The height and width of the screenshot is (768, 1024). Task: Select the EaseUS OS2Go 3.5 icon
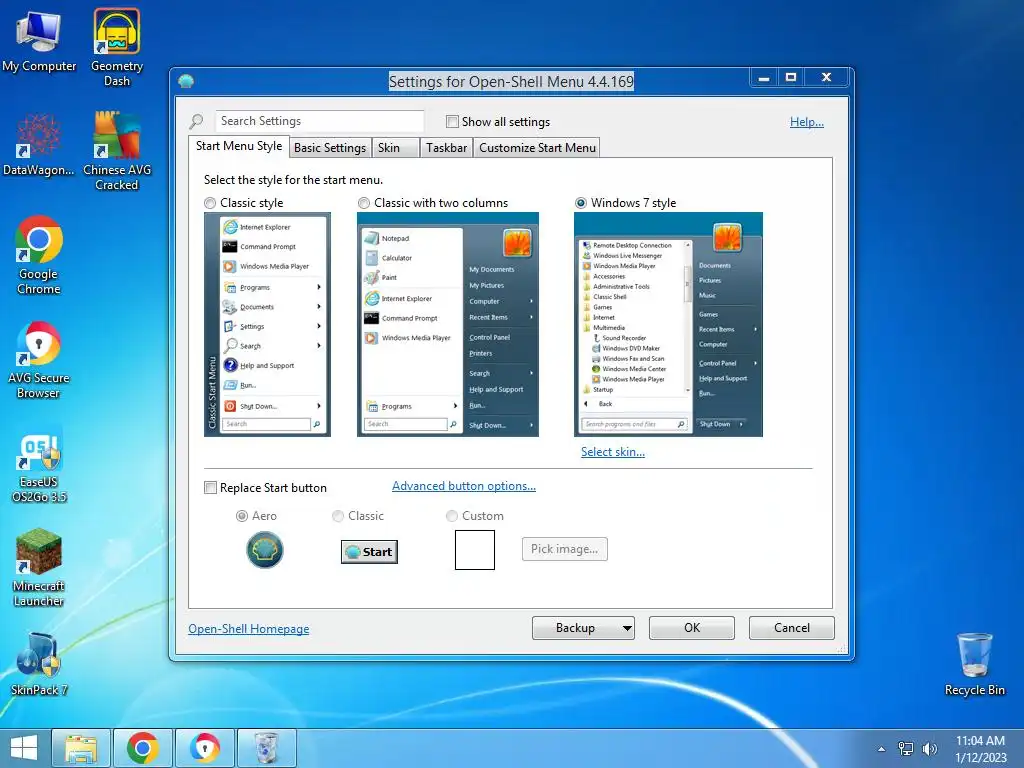pos(39,465)
